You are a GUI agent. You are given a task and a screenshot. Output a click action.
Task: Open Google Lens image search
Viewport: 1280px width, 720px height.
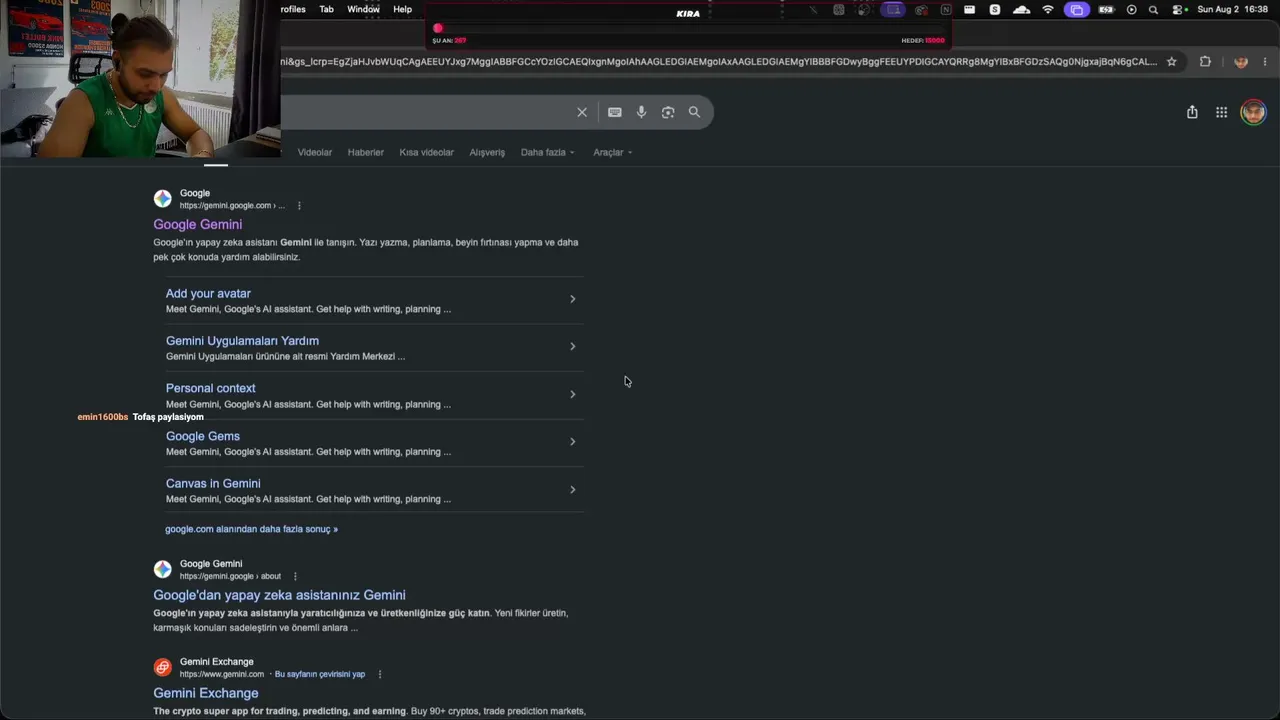[x=668, y=112]
